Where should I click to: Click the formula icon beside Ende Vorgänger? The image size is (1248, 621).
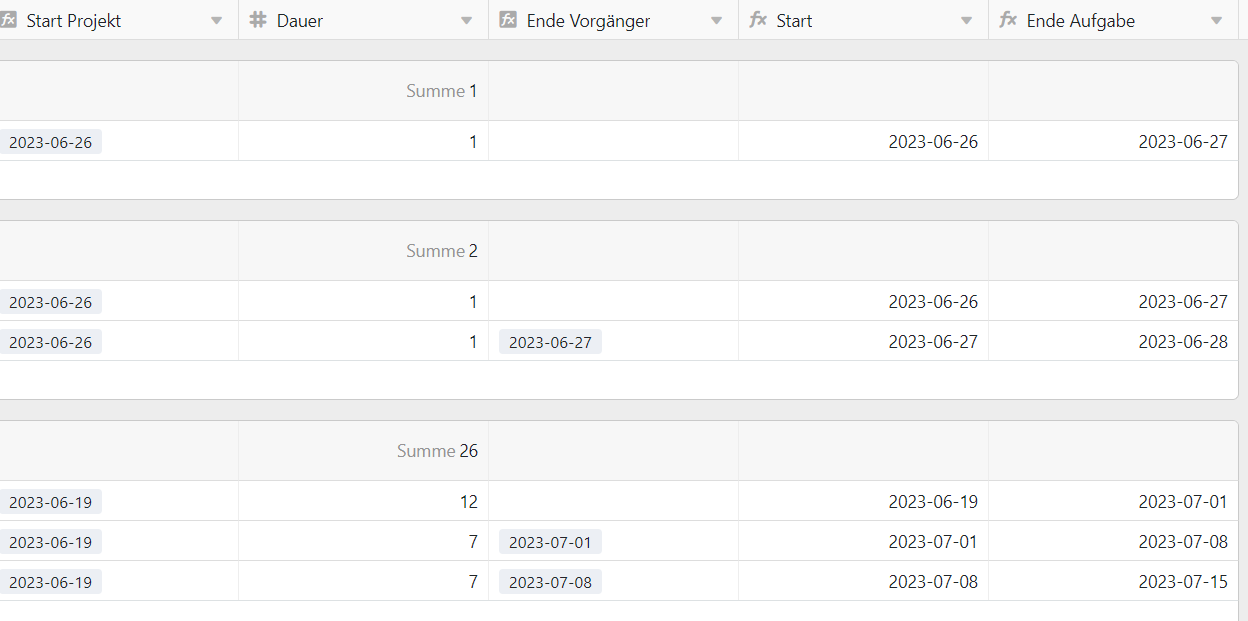508,20
